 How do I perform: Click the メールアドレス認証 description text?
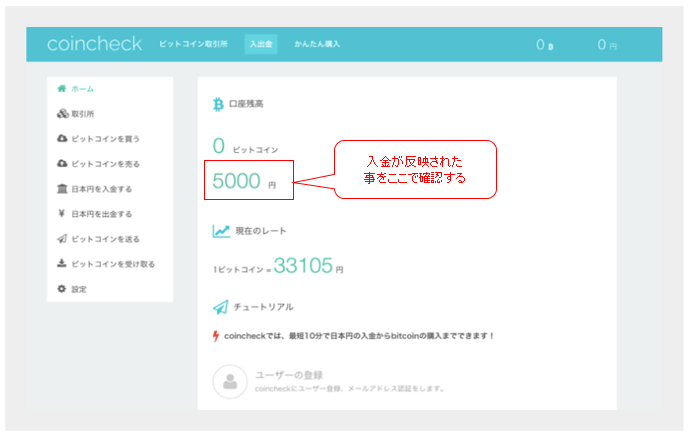349,389
